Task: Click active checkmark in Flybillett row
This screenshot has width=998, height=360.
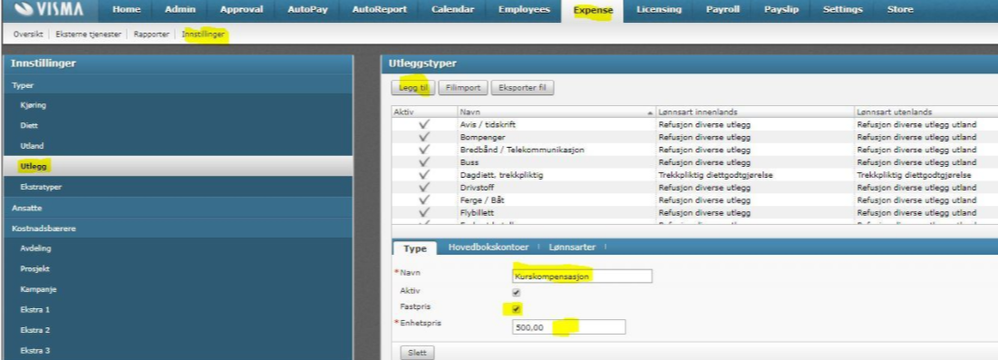Action: pos(424,212)
